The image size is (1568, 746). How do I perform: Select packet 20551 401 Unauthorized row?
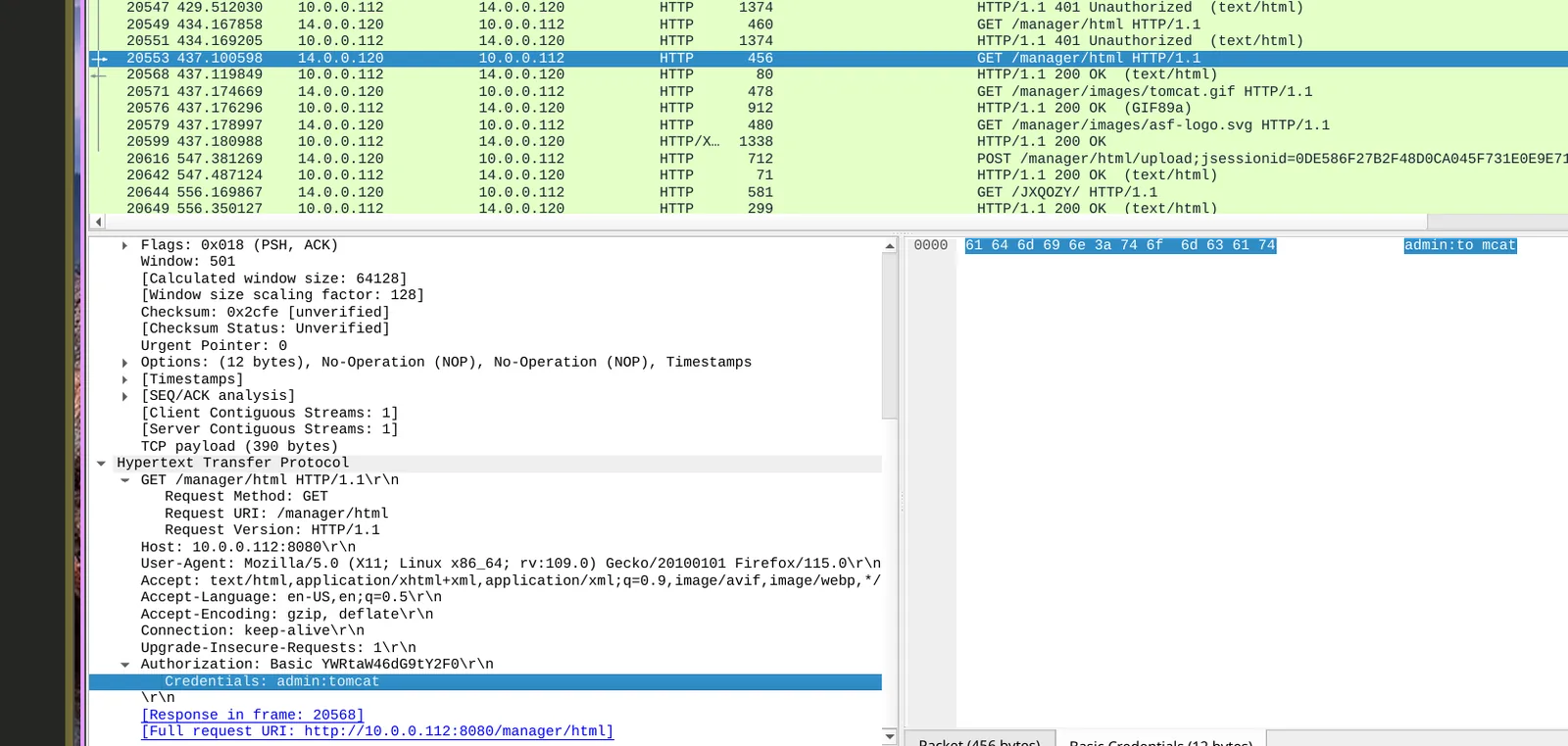tap(828, 41)
